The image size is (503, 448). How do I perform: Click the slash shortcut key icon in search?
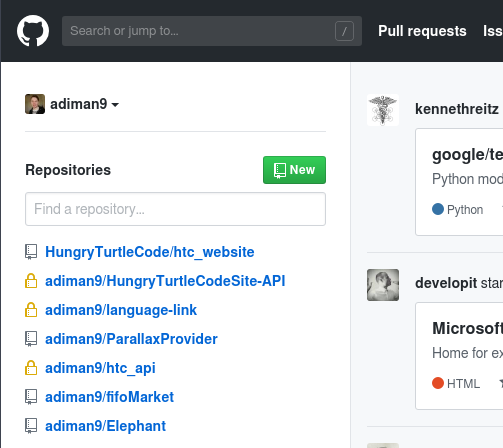click(344, 31)
